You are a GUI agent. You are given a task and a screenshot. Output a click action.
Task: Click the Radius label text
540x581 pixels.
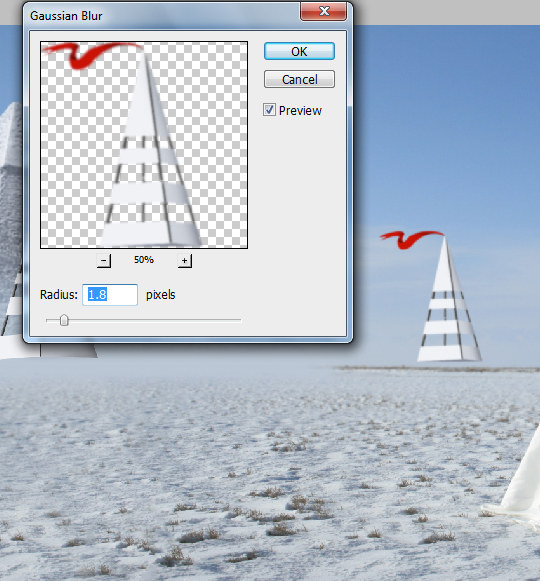(x=59, y=295)
